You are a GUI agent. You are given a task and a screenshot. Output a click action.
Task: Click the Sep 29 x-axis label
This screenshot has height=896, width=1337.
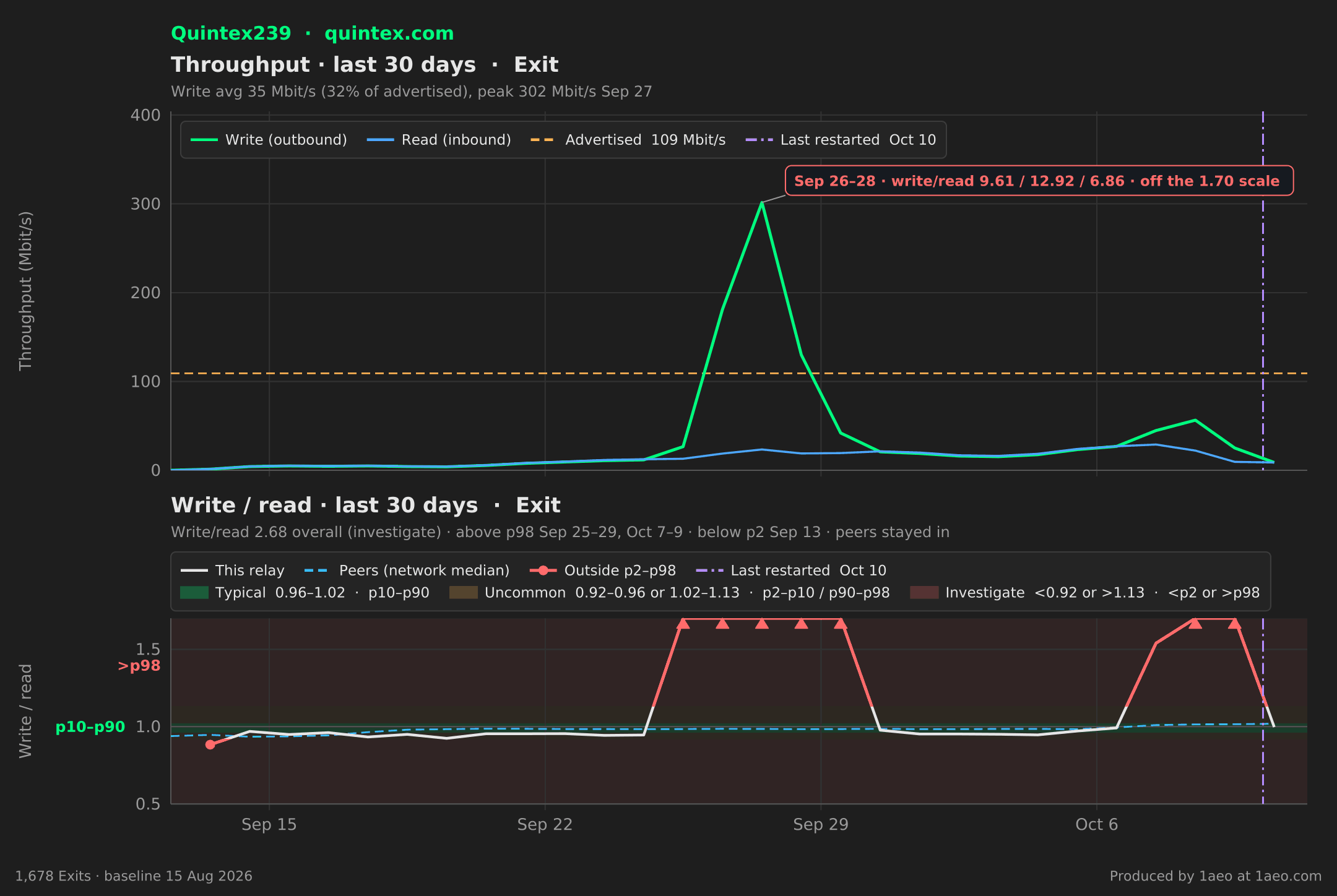[821, 825]
